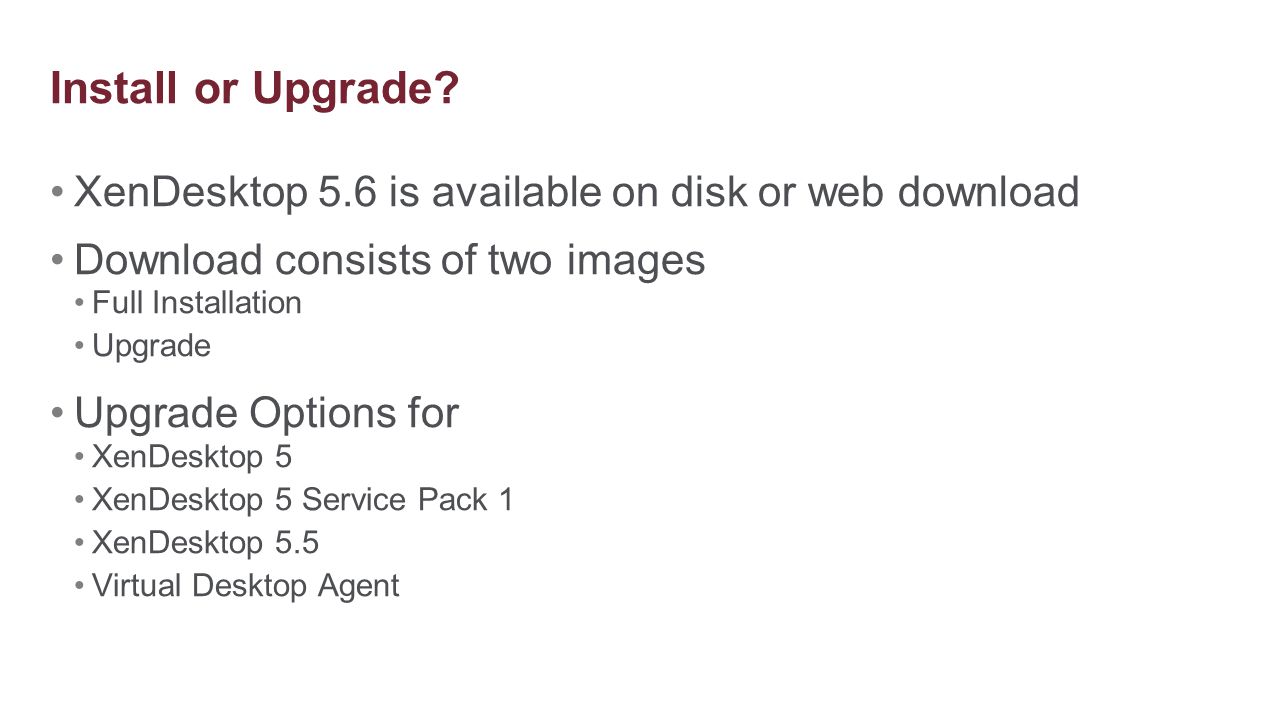Click the word 'Upgrade?' in the title

click(356, 89)
